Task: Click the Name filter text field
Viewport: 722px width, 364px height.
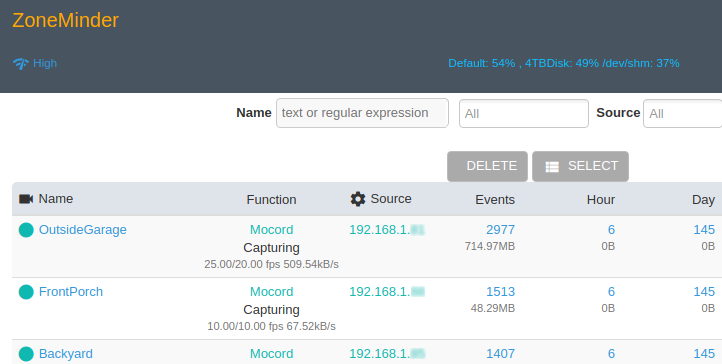Action: (x=362, y=113)
